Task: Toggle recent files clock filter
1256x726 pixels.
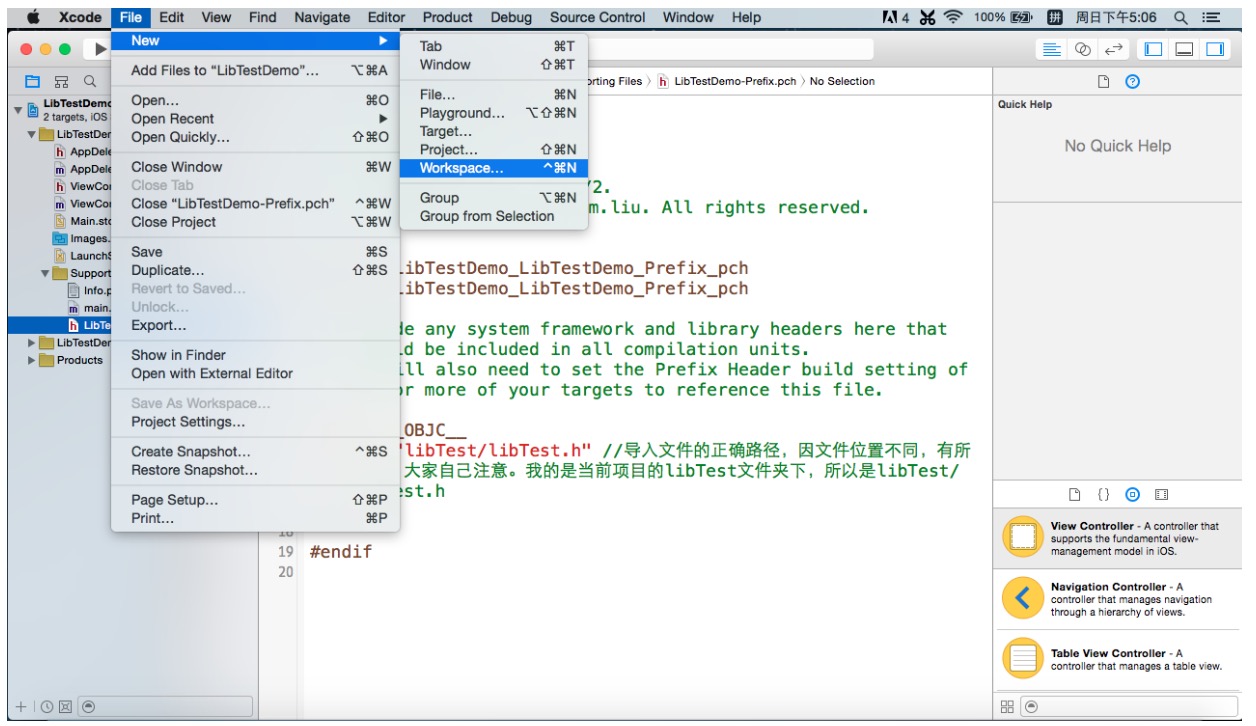Action: click(x=46, y=707)
